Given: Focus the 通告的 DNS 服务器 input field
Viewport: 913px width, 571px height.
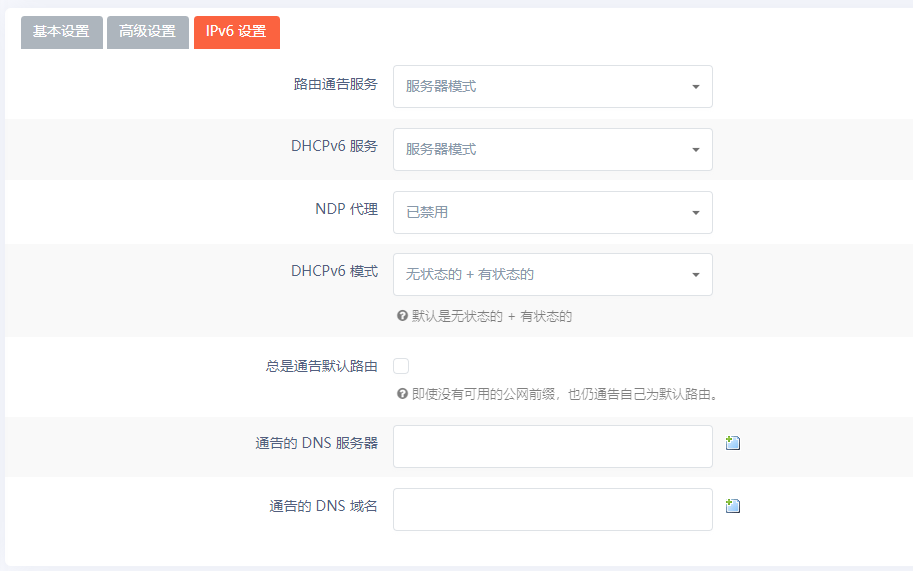Looking at the screenshot, I should pos(552,446).
